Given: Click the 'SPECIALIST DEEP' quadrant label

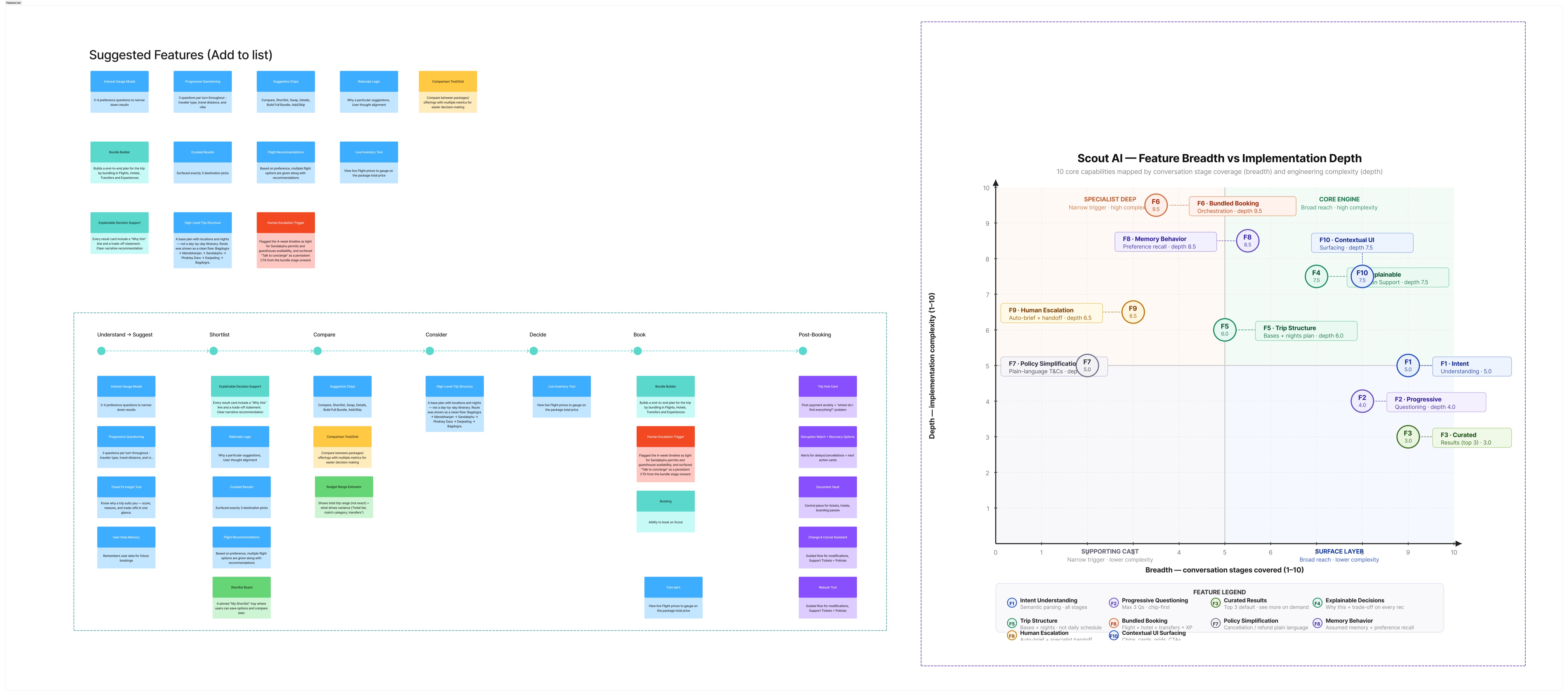Looking at the screenshot, I should point(1110,200).
